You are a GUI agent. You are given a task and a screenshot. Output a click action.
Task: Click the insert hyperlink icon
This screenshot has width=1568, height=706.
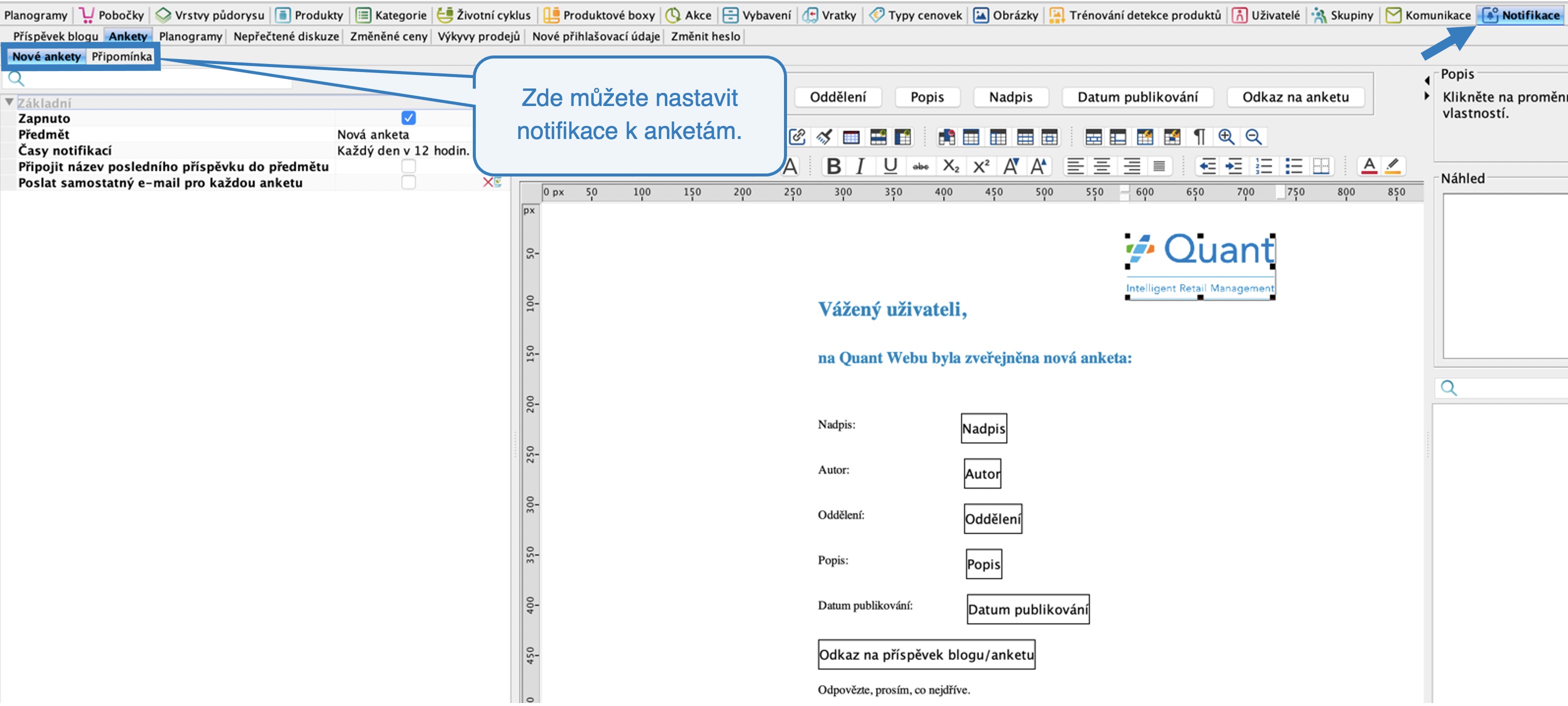(797, 137)
